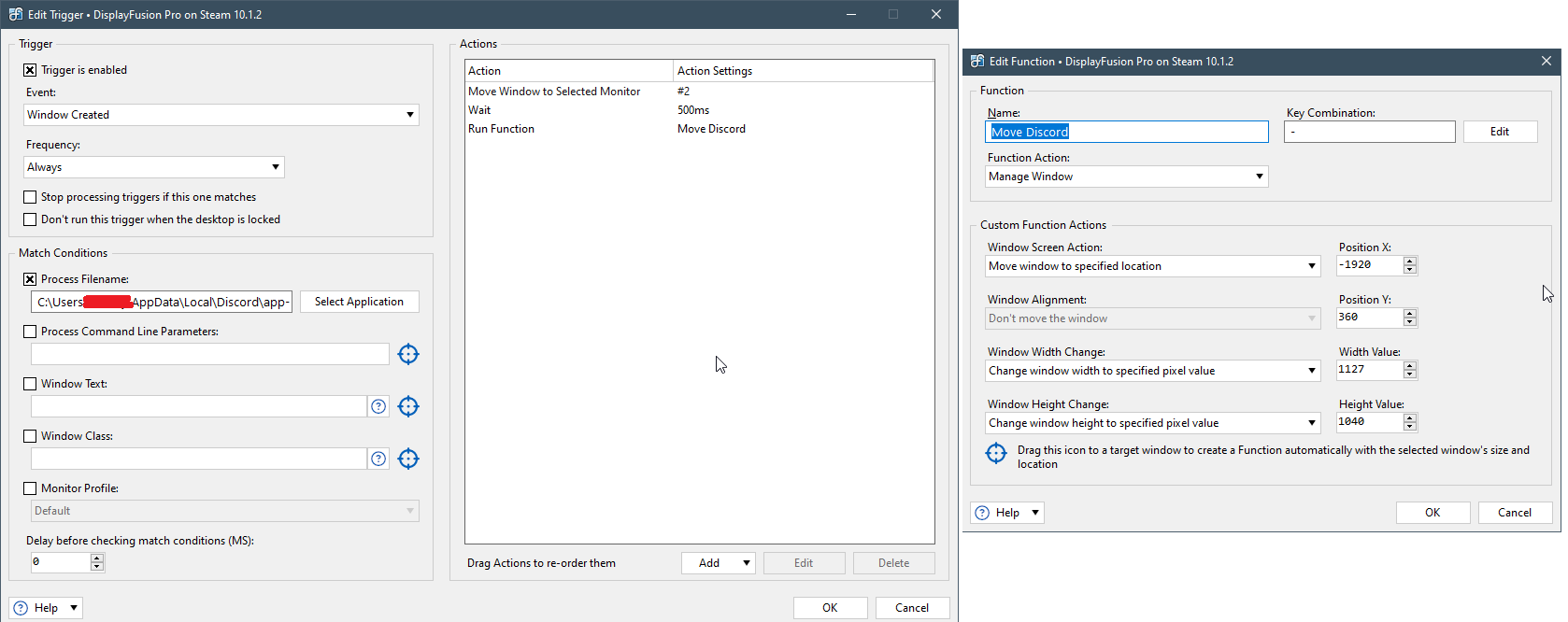Select 'Move Window to Selected Monitor' action row
Image resolution: width=1568 pixels, height=622 pixels.
coord(699,92)
